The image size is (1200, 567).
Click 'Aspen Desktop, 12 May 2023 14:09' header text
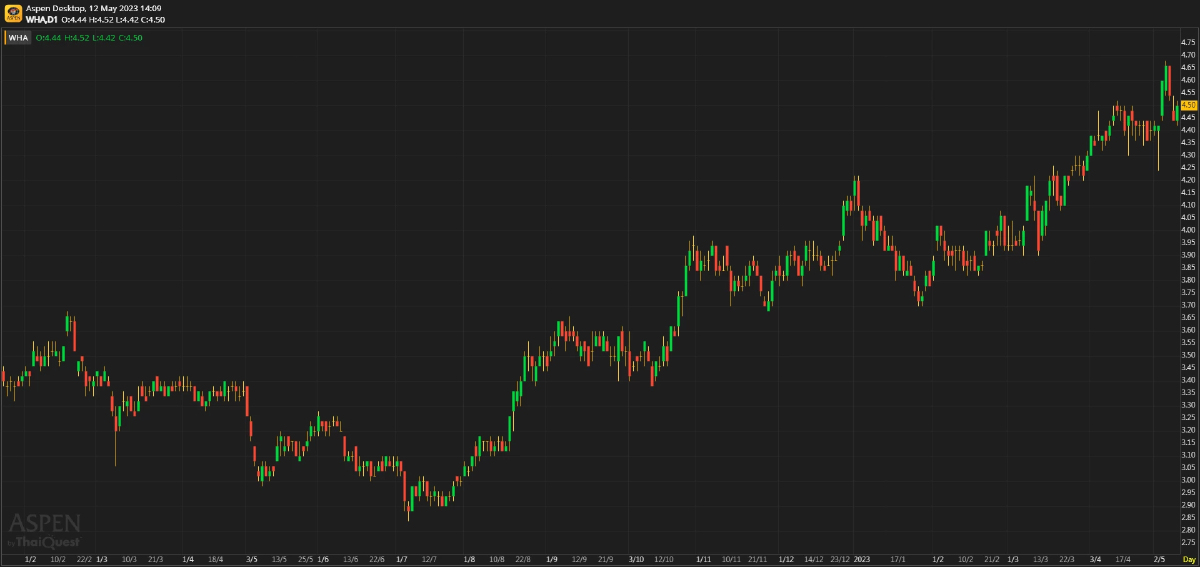(x=94, y=8)
